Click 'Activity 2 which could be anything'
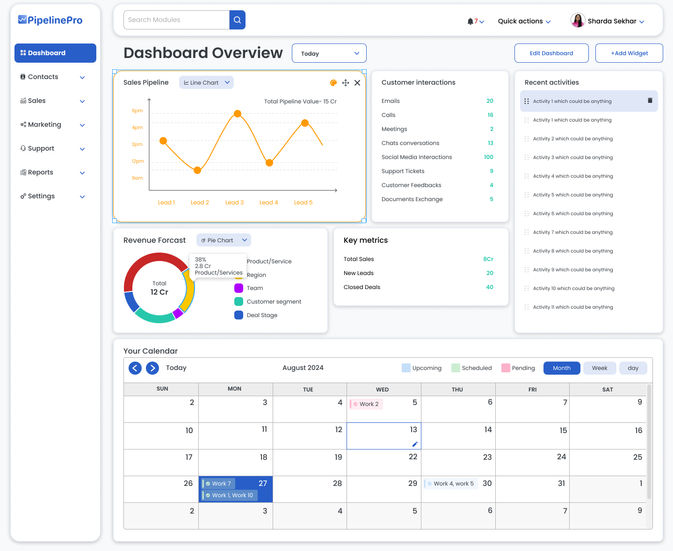This screenshot has width=673, height=551. (573, 139)
